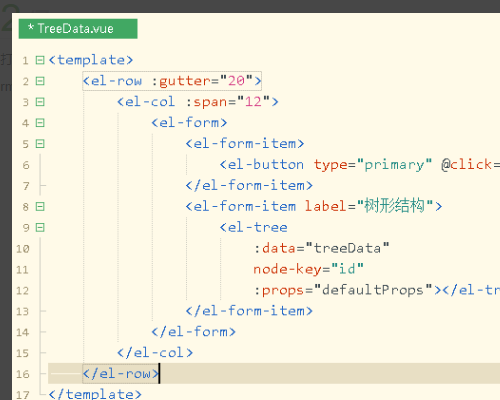Click the closing </el-form-item> on line 13
Viewport: 500px width, 400px height.
click(x=249, y=311)
